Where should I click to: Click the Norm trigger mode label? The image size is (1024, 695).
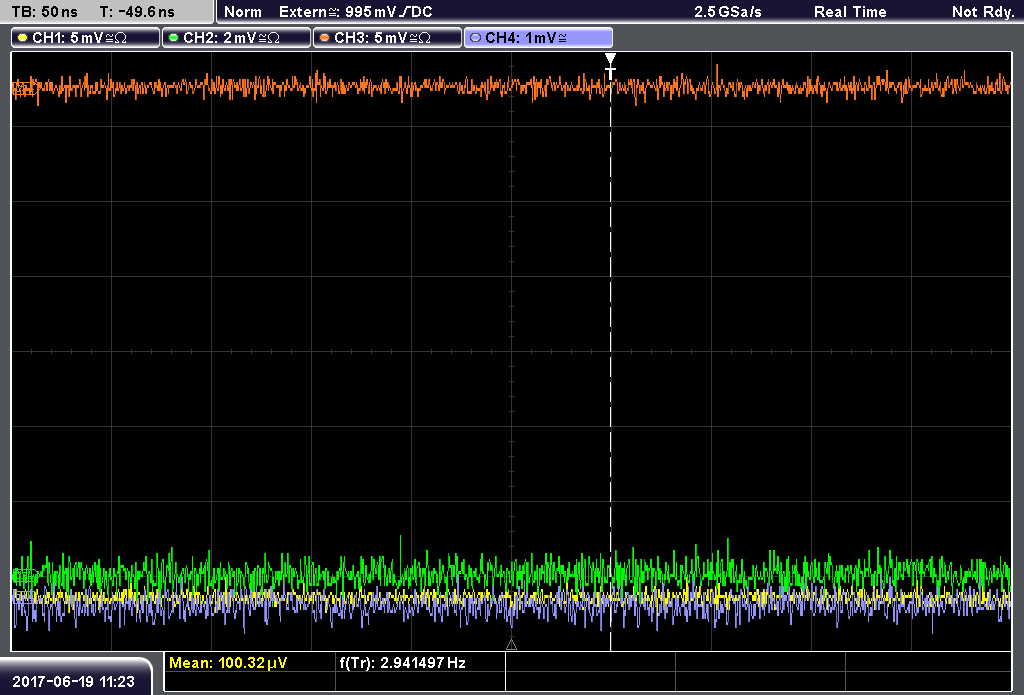coord(242,12)
